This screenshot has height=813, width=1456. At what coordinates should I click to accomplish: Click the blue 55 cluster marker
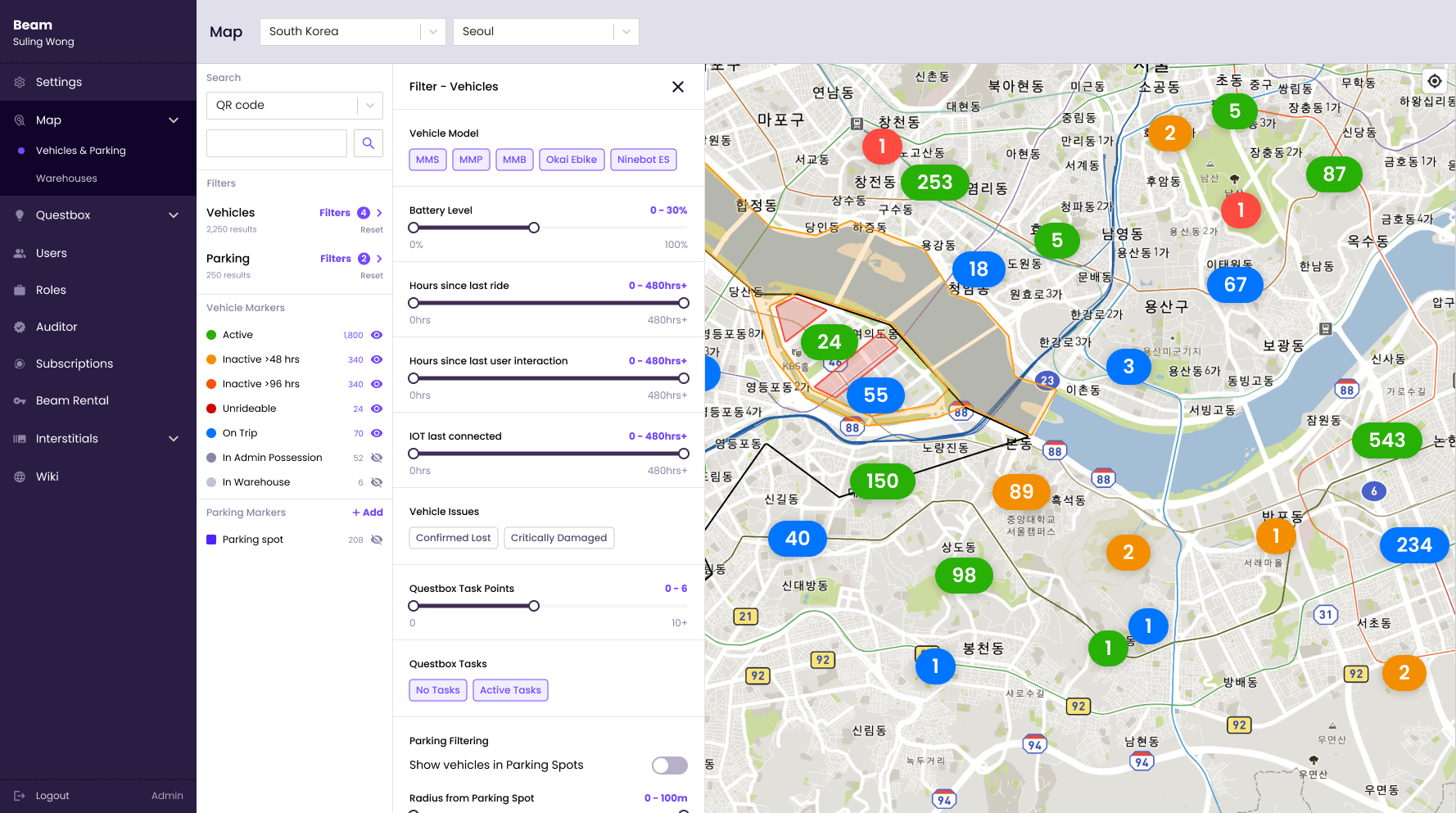[875, 395]
